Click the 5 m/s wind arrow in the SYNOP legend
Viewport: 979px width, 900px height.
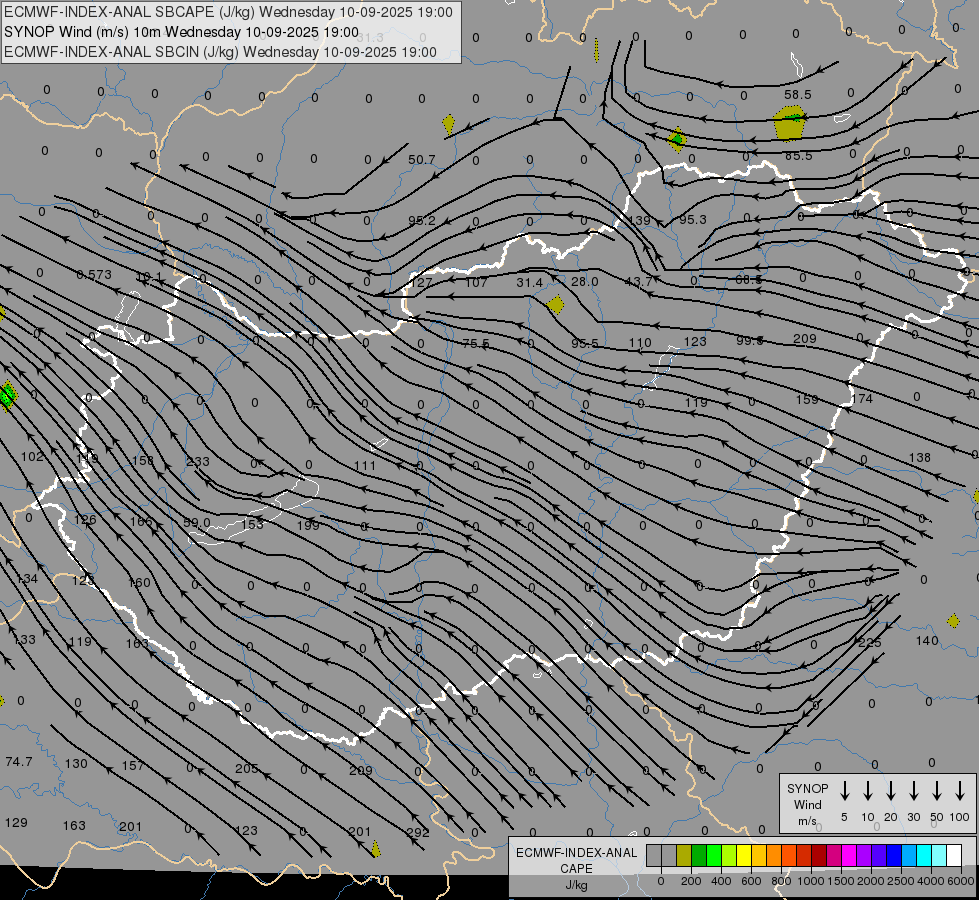point(844,791)
